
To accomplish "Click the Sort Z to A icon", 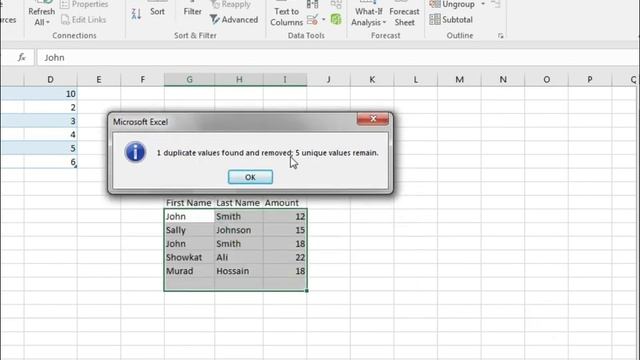I will pyautogui.click(x=136, y=15).
